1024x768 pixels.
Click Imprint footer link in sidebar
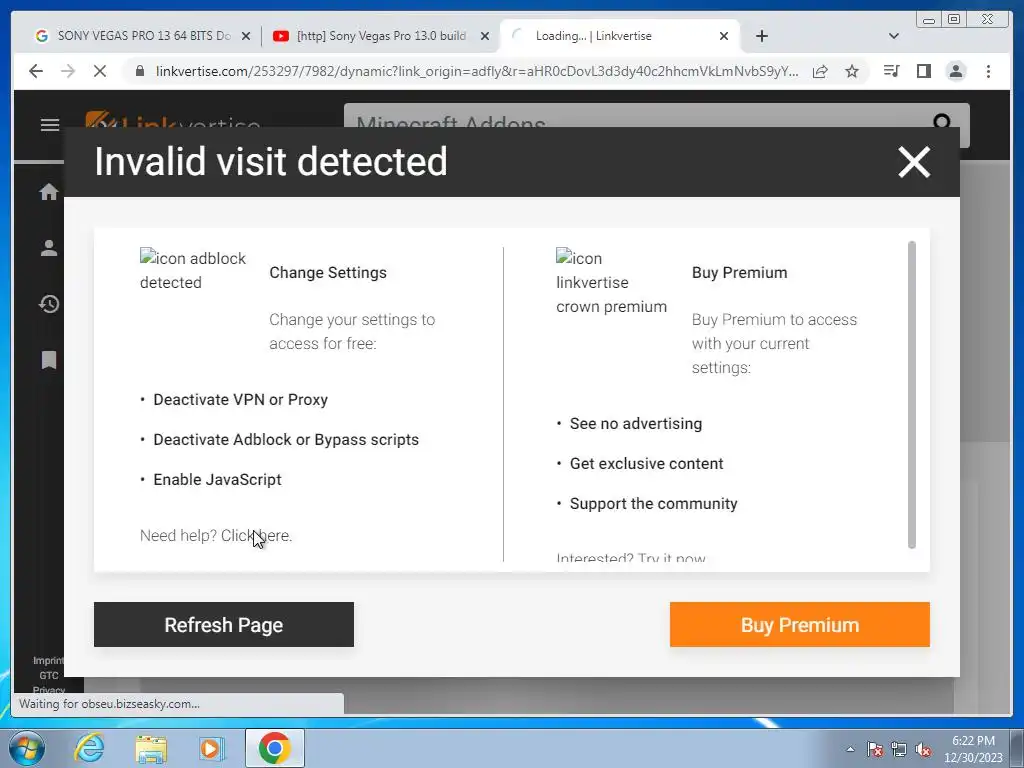(48, 661)
